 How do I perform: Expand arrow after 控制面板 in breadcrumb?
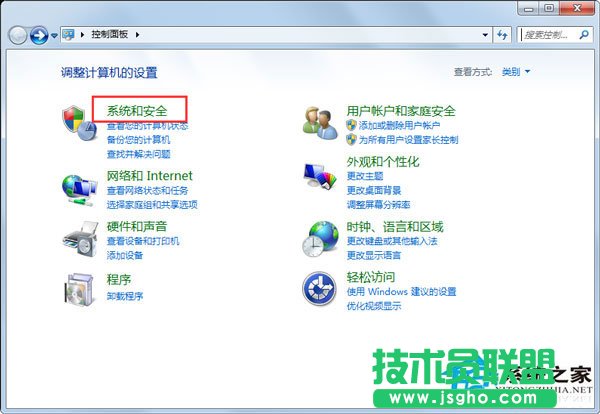pos(137,34)
